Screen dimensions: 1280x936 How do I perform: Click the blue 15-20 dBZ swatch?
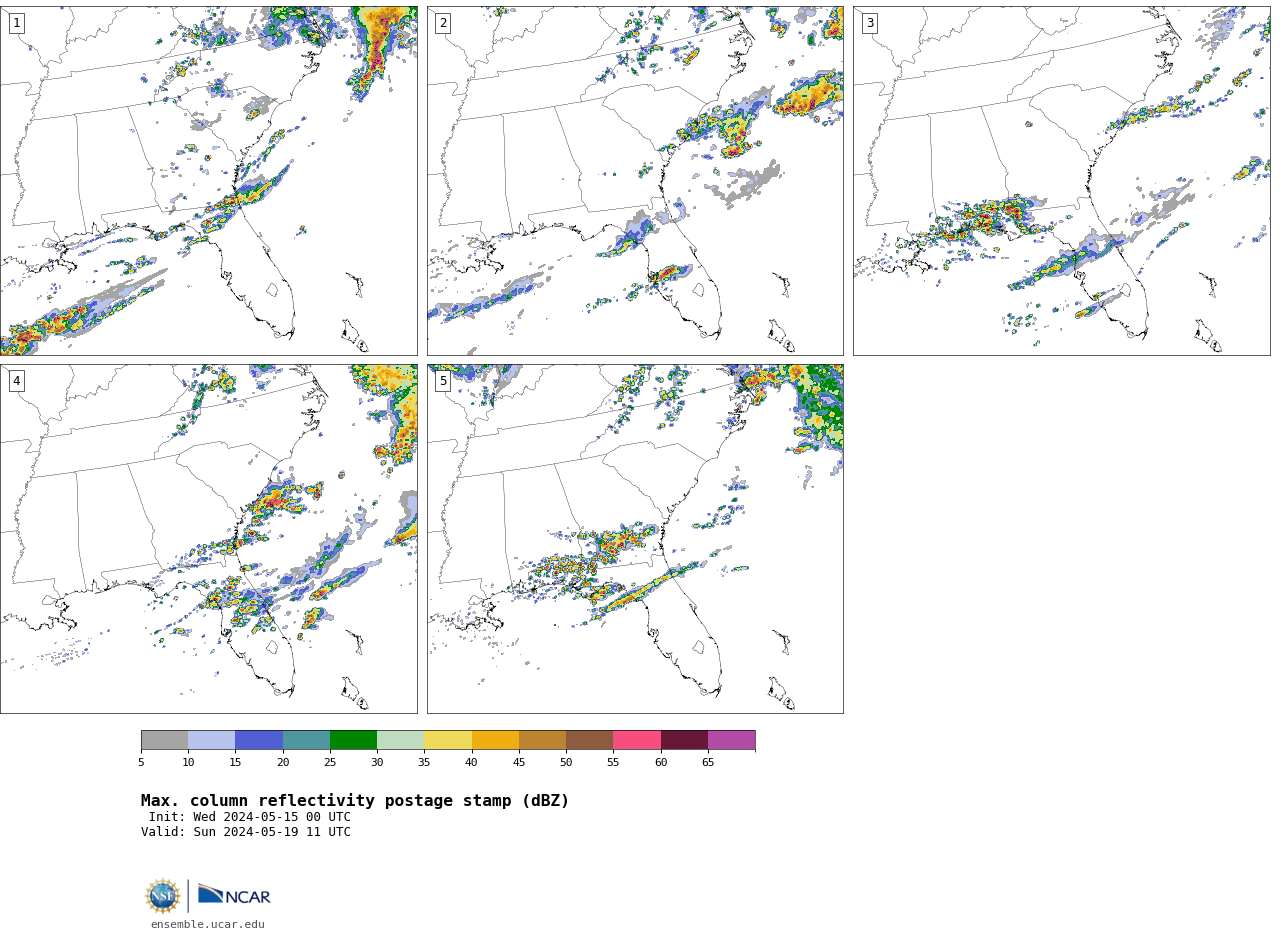coord(259,740)
